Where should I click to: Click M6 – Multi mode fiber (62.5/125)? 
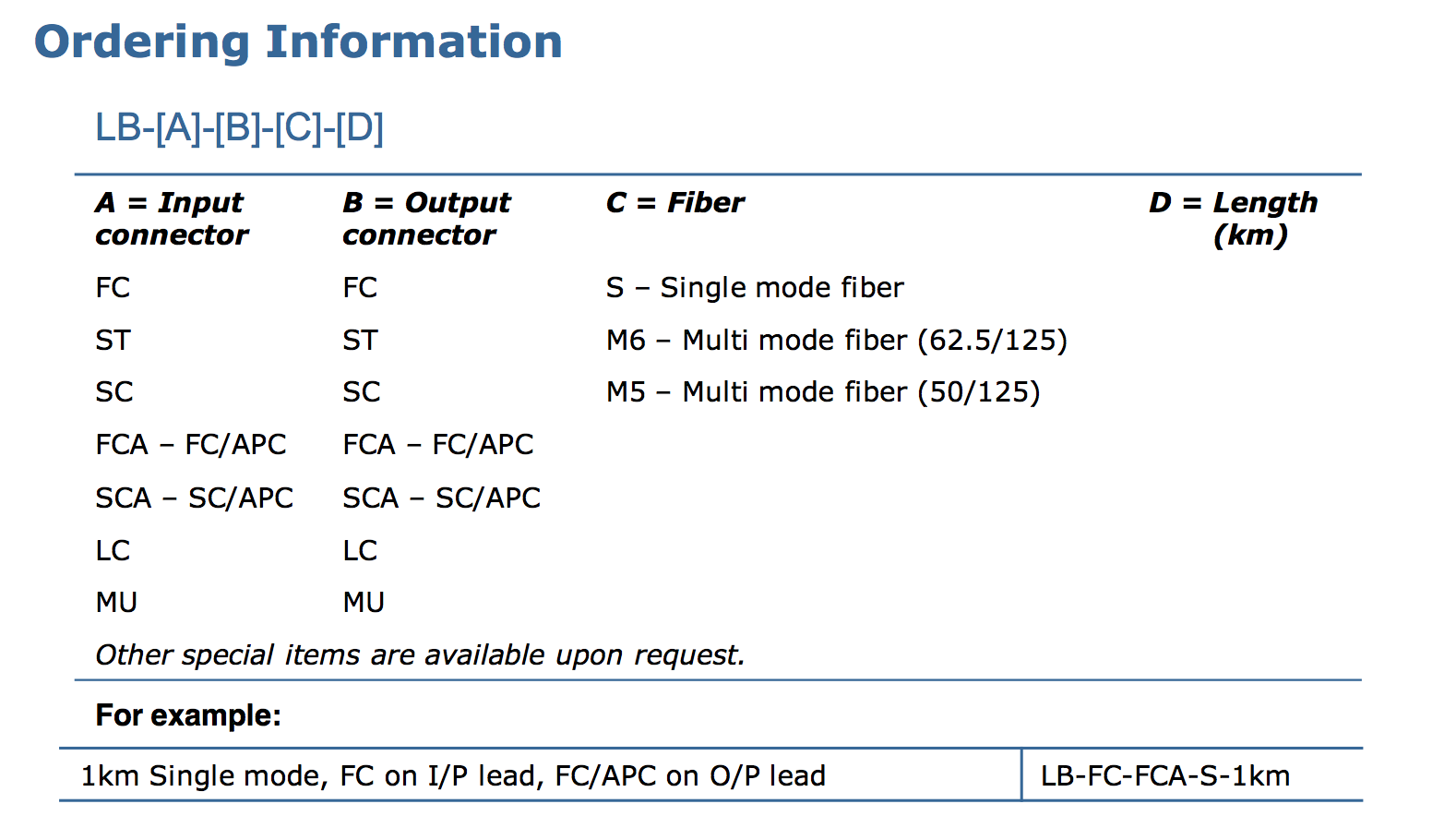(837, 340)
